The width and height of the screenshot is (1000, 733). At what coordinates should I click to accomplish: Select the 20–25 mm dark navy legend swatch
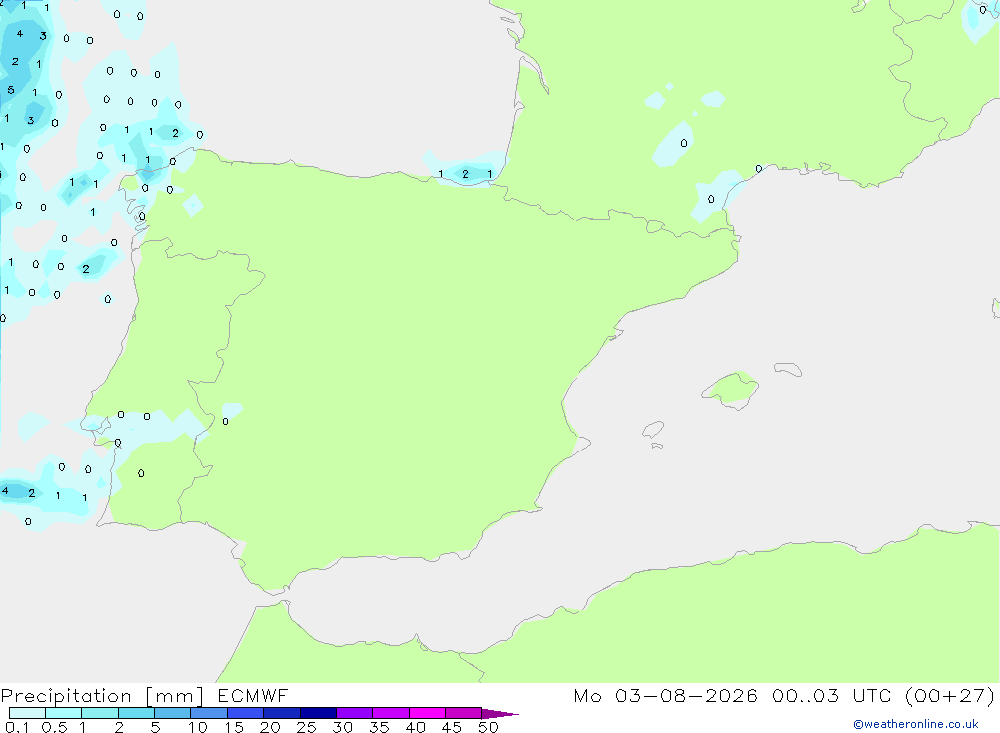(281, 713)
